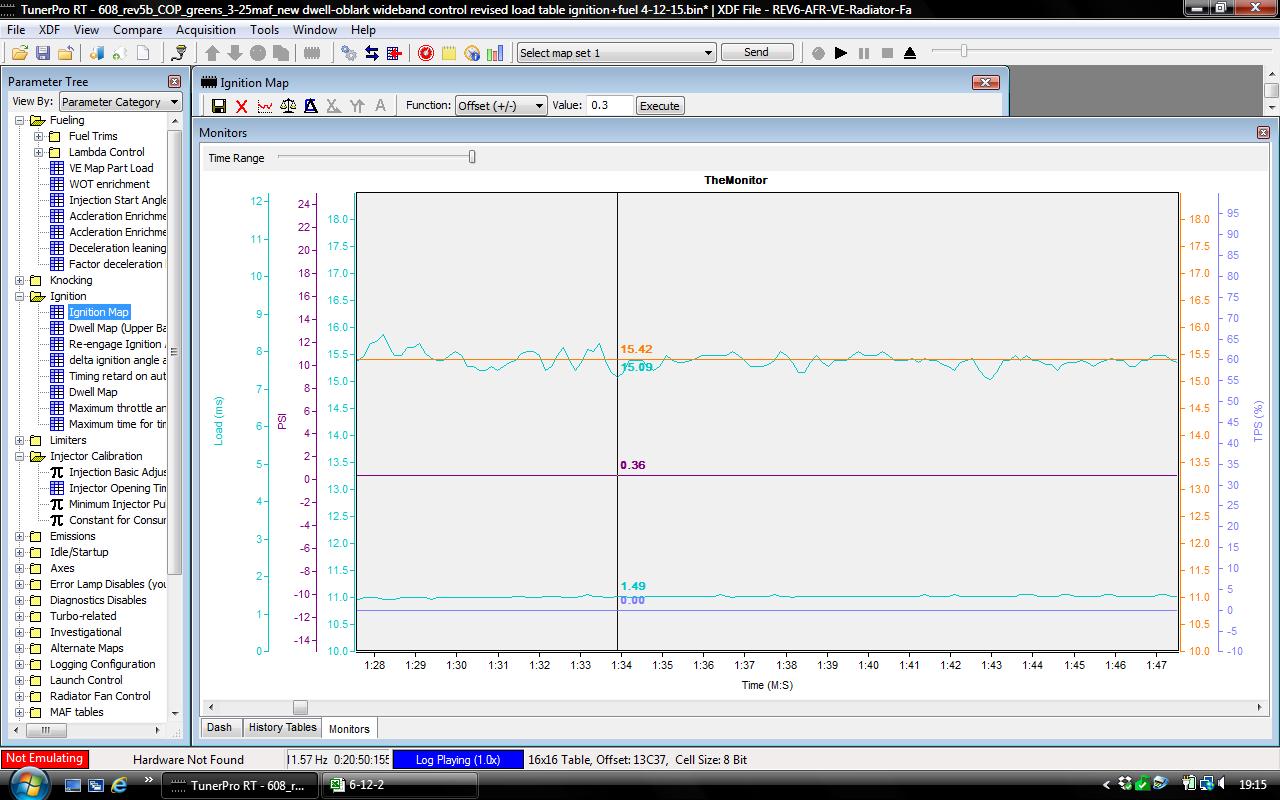The height and width of the screenshot is (800, 1280).
Task: Click the Send button
Action: point(757,53)
